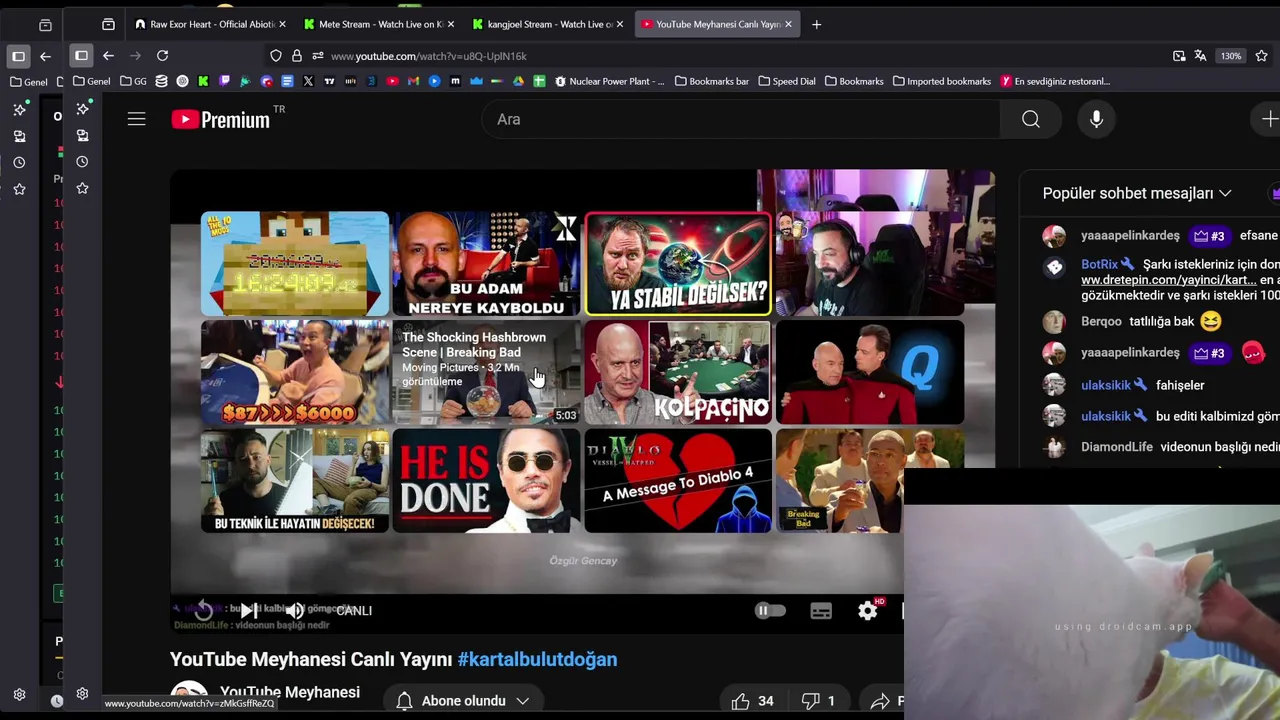Open the Bookmarks bar folder

click(712, 81)
